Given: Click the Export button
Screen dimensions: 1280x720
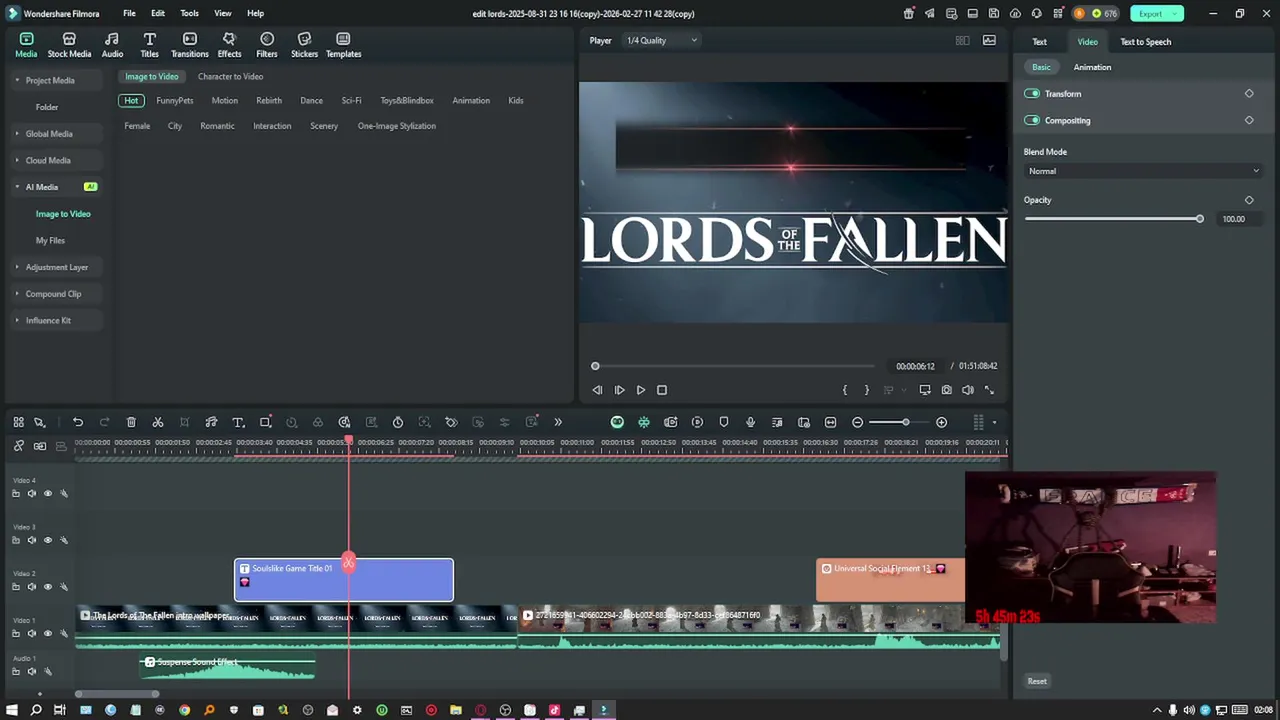Looking at the screenshot, I should pyautogui.click(x=1157, y=13).
